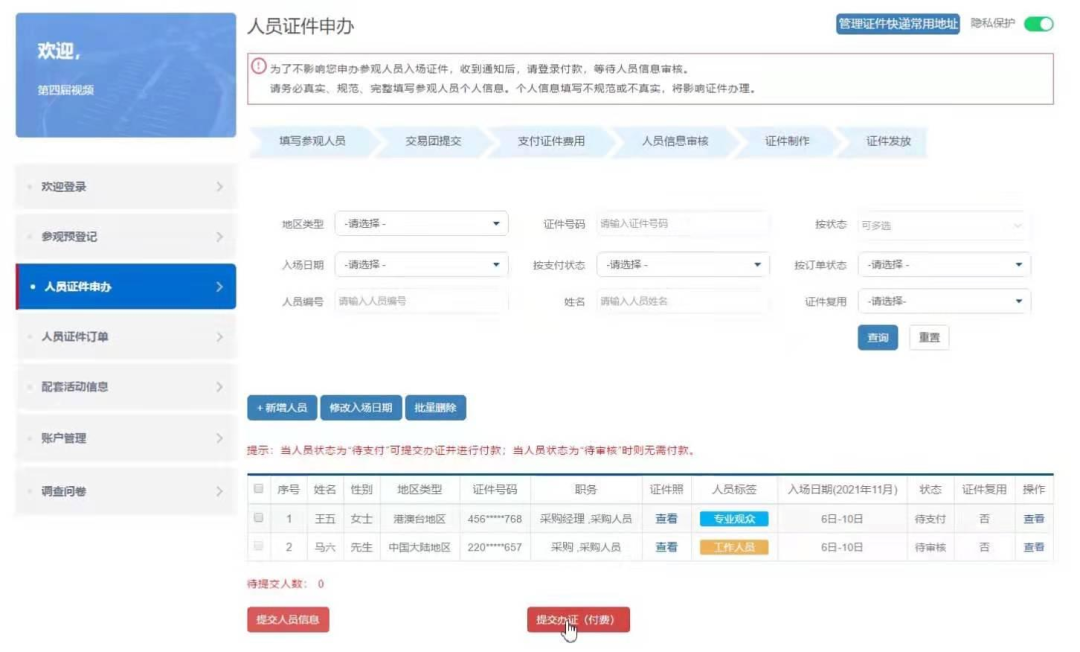1080x652 pixels.
Task: Click the 专业观众 tag for 王五
Action: click(734, 519)
